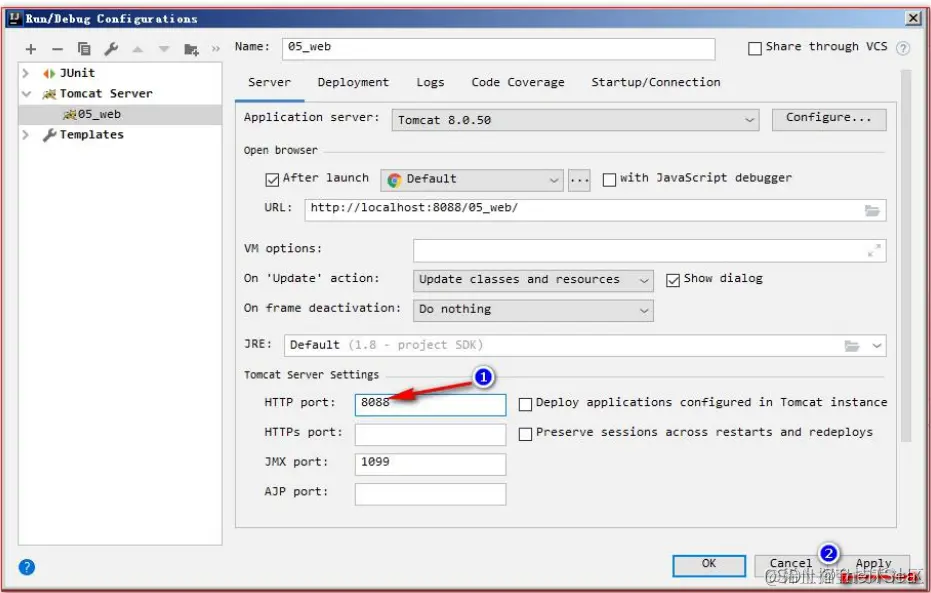Switch to the Server tab
The width and height of the screenshot is (931, 593).
[x=270, y=83]
